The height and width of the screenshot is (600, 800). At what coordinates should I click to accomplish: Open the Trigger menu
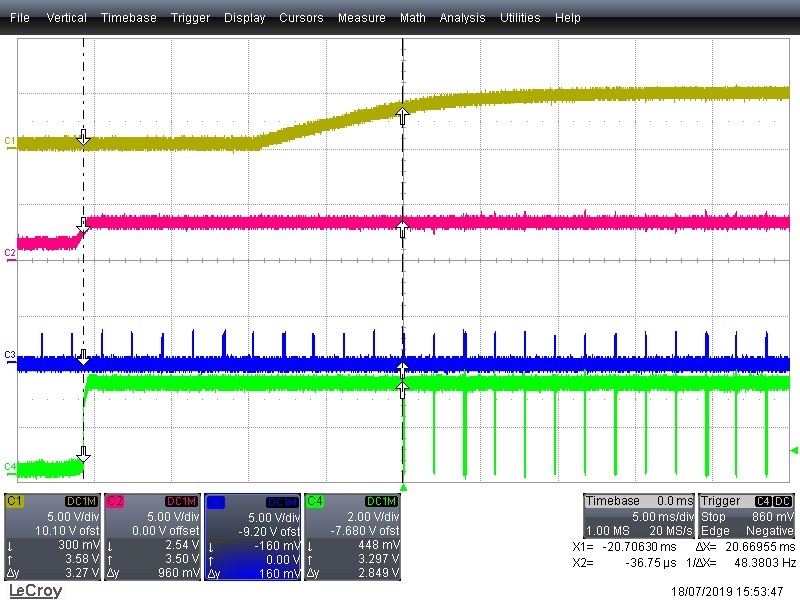point(190,17)
